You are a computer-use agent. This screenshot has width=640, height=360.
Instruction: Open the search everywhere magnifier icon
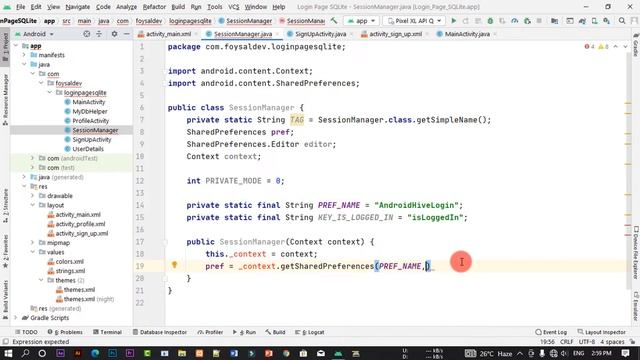click(622, 20)
